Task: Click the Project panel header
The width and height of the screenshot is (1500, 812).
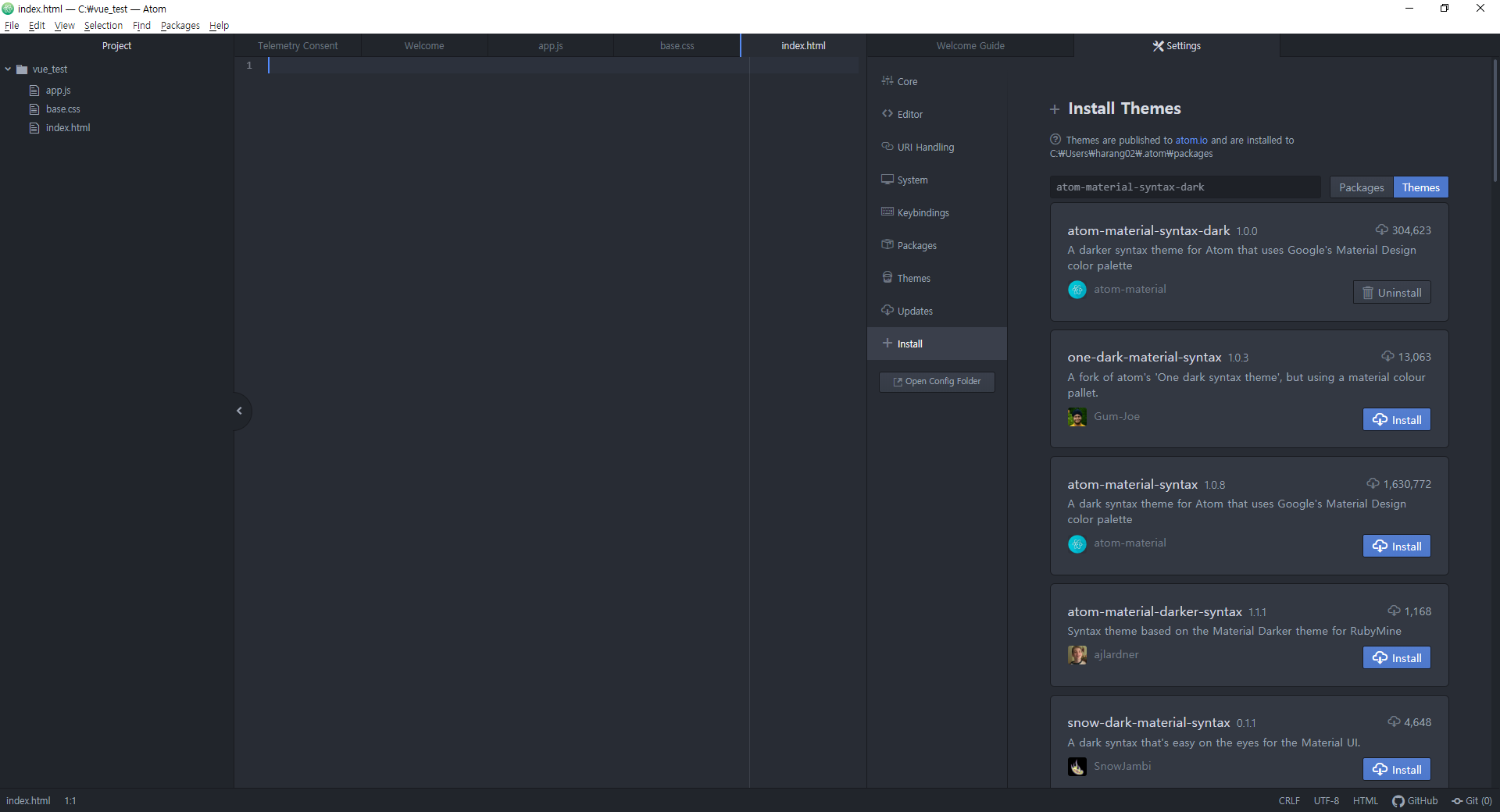Action: pyautogui.click(x=116, y=46)
